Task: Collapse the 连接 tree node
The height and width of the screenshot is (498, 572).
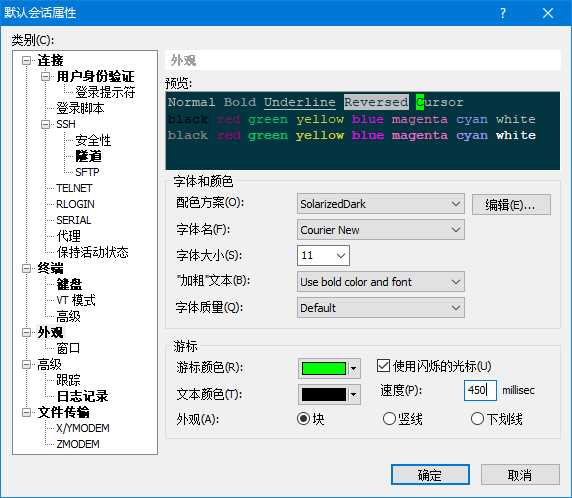Action: click(26, 61)
